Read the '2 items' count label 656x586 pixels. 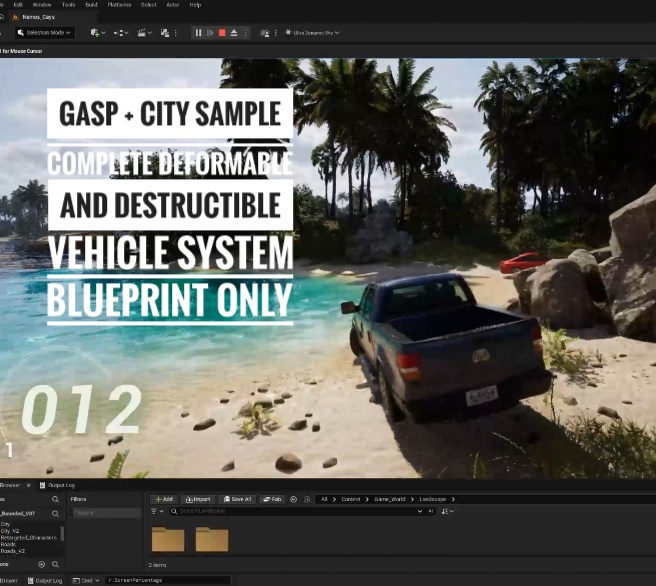(x=157, y=565)
